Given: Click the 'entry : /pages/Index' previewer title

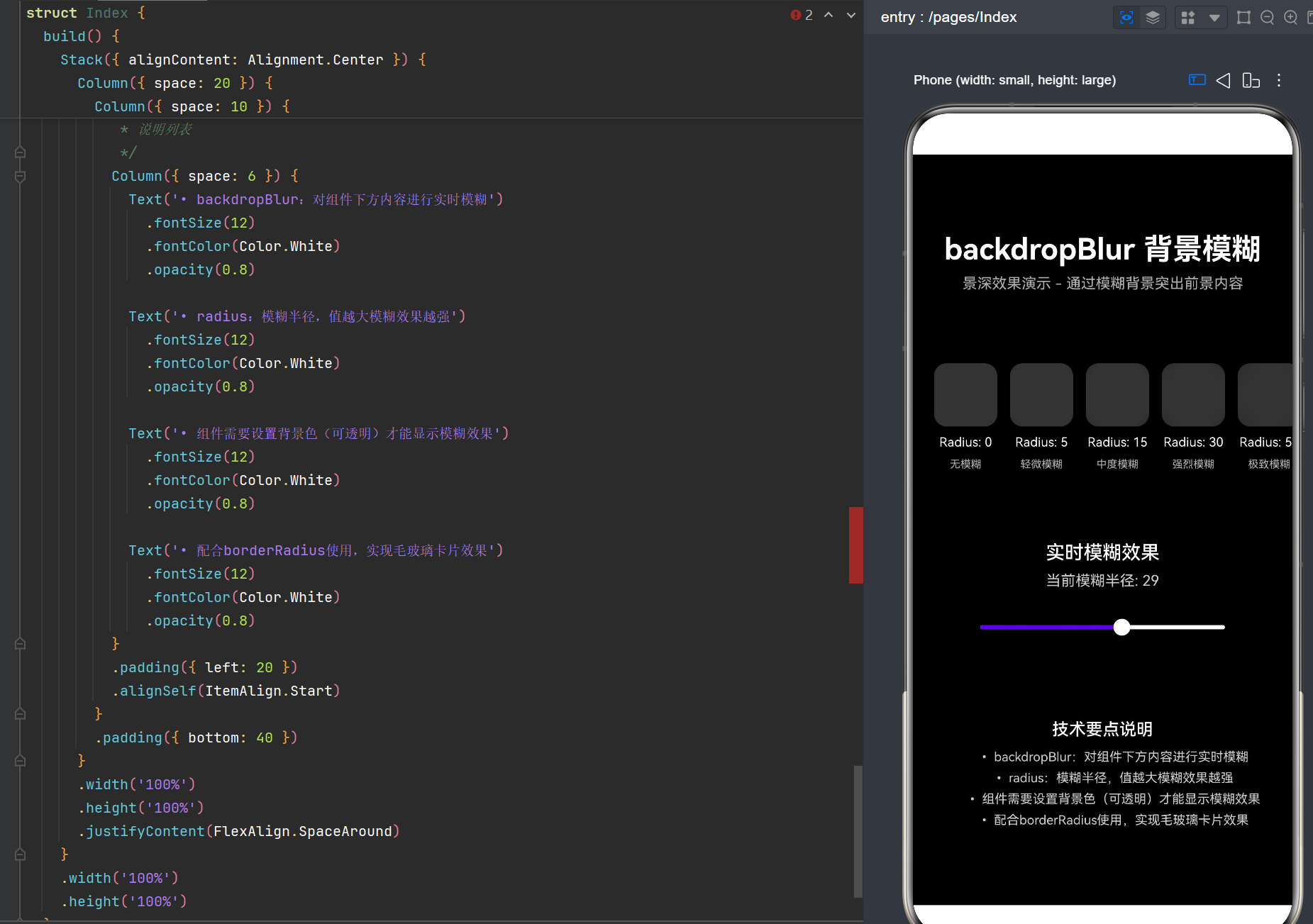Looking at the screenshot, I should tap(948, 18).
